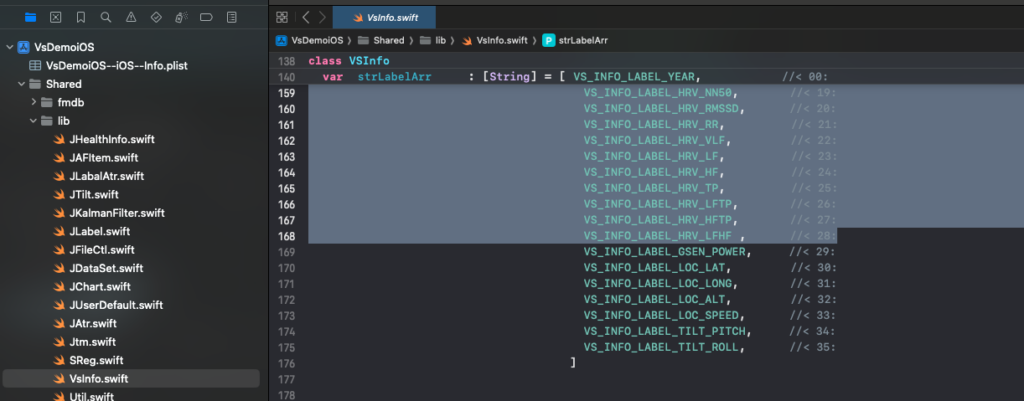Collapse the lib folder
This screenshot has width=1024, height=401.
click(x=33, y=121)
